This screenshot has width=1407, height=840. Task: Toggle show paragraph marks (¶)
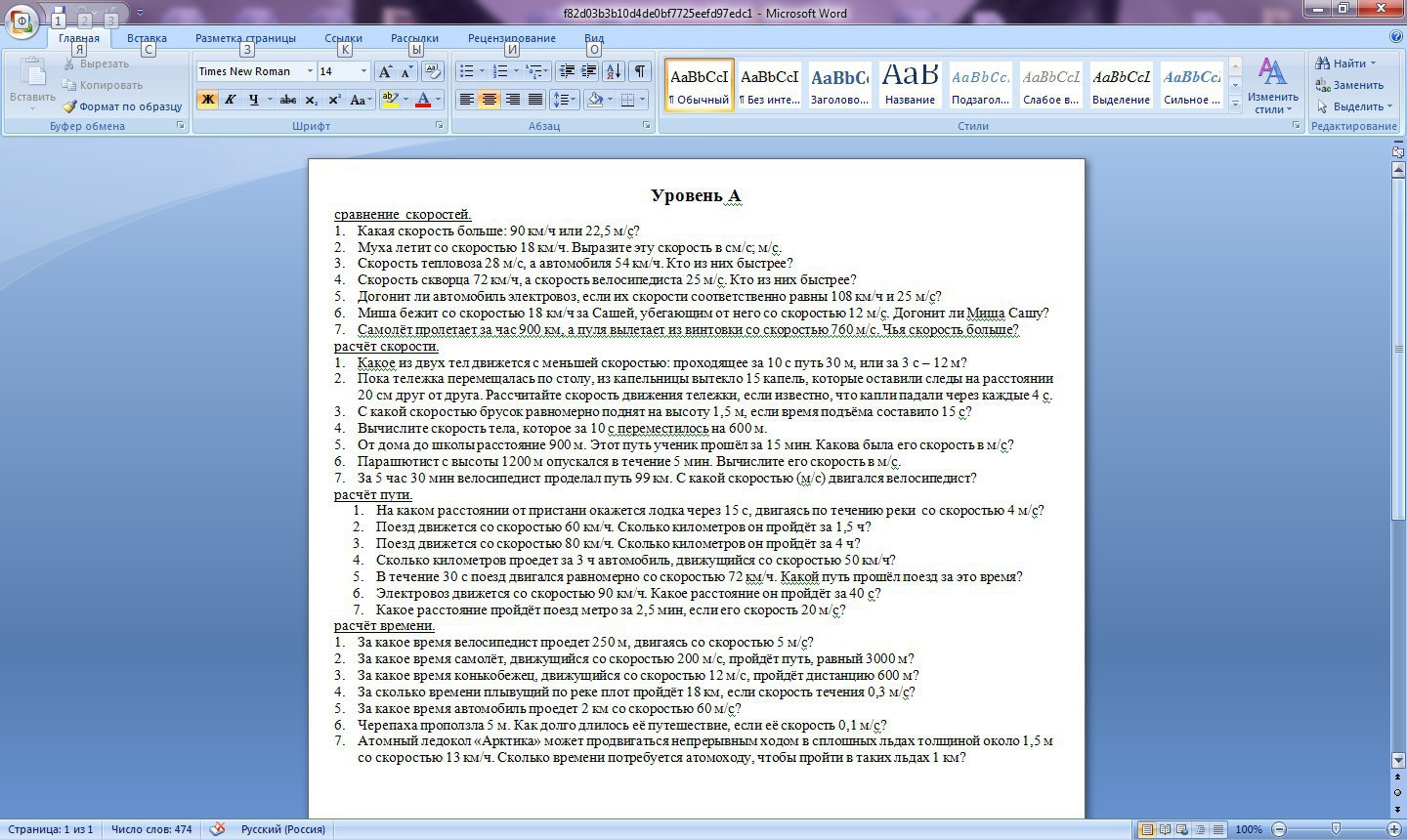(x=639, y=71)
